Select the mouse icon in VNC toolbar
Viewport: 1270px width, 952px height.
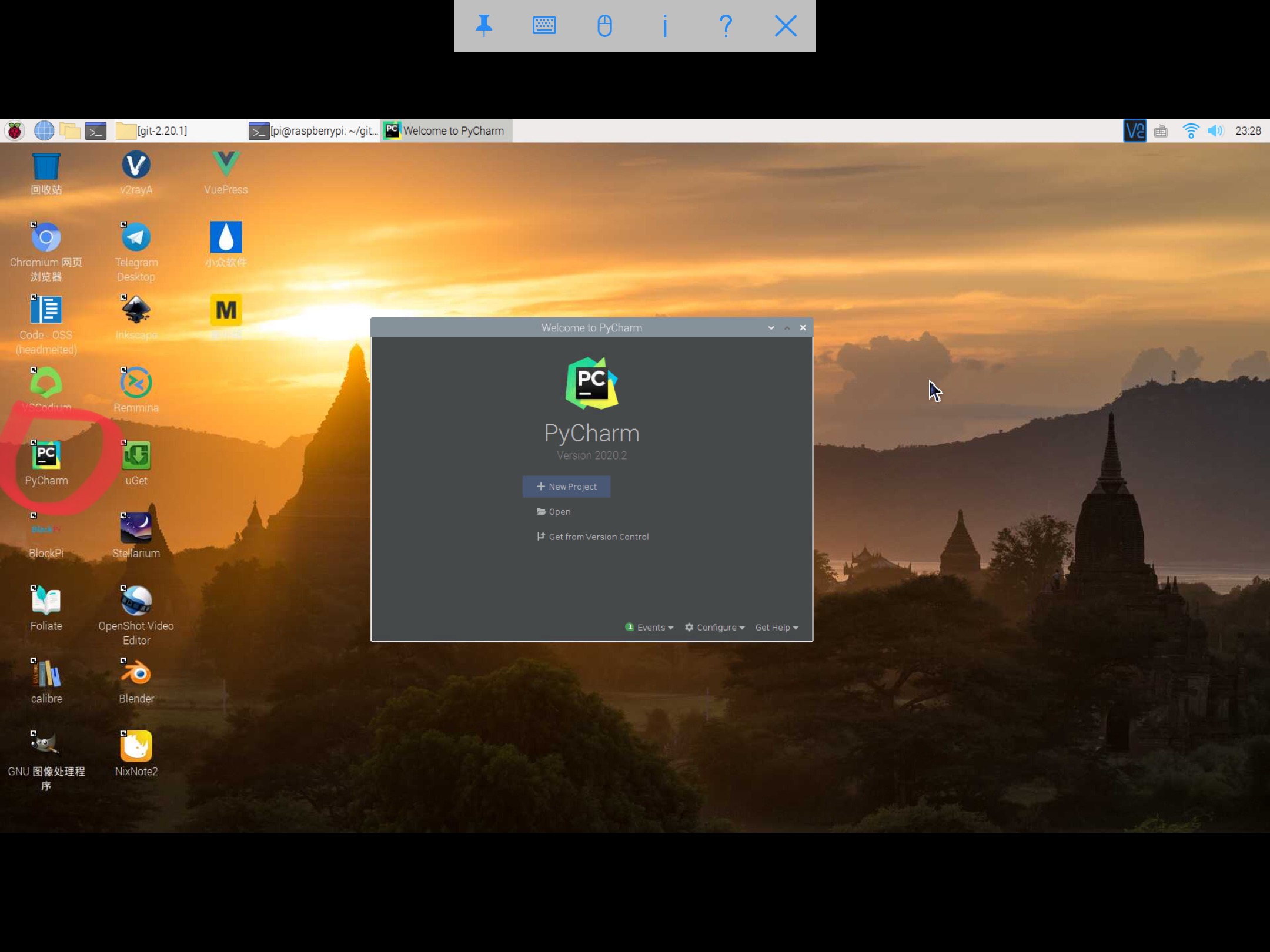pos(604,26)
